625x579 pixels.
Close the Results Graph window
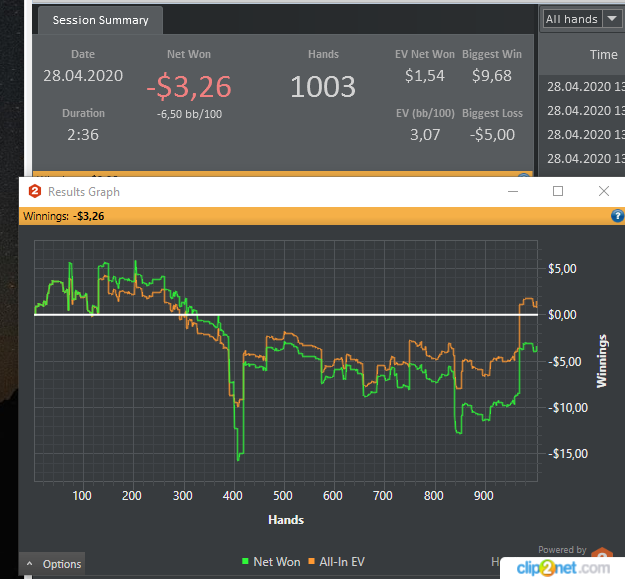point(604,191)
